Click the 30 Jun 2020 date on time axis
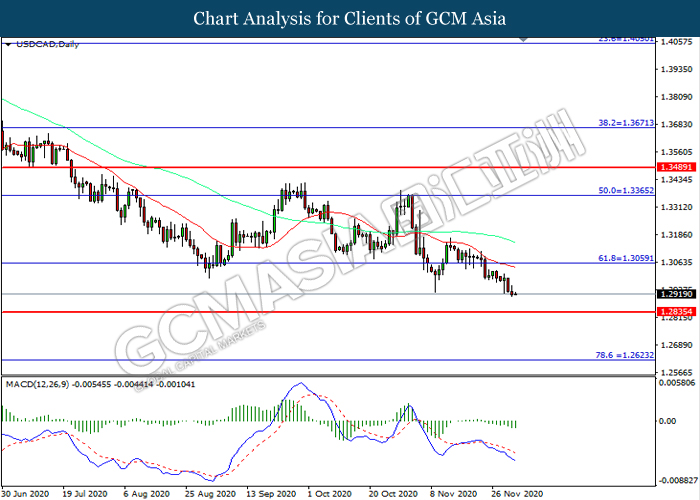The width and height of the screenshot is (700, 500). (25, 493)
